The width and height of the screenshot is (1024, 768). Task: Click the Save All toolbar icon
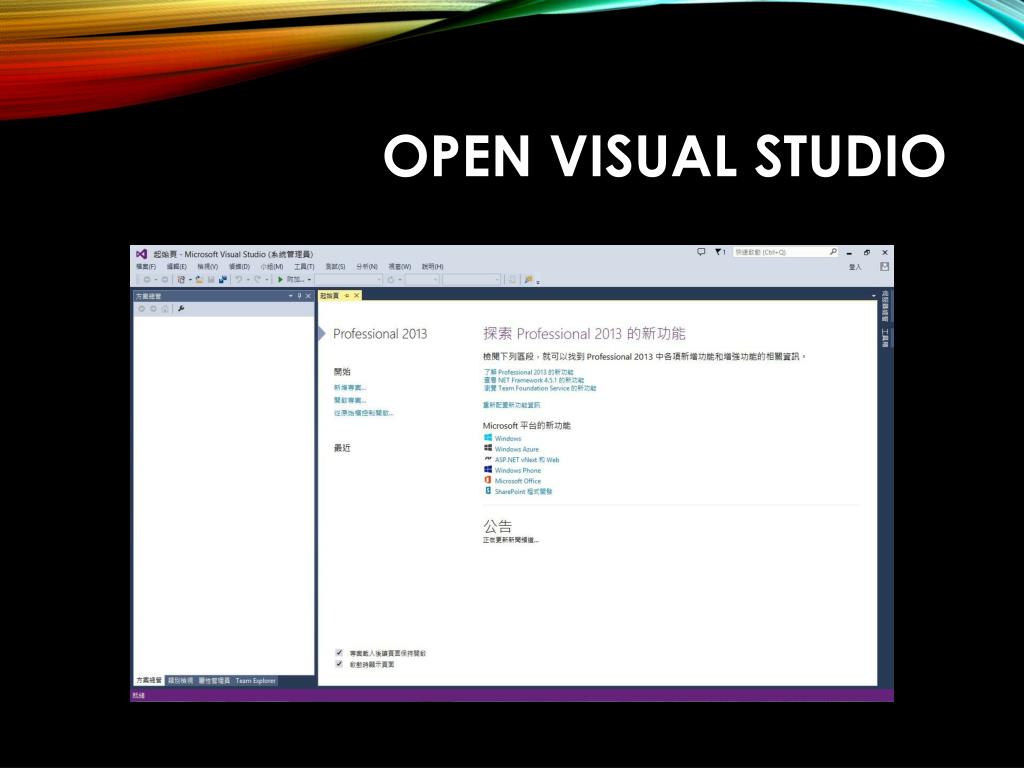coord(223,280)
